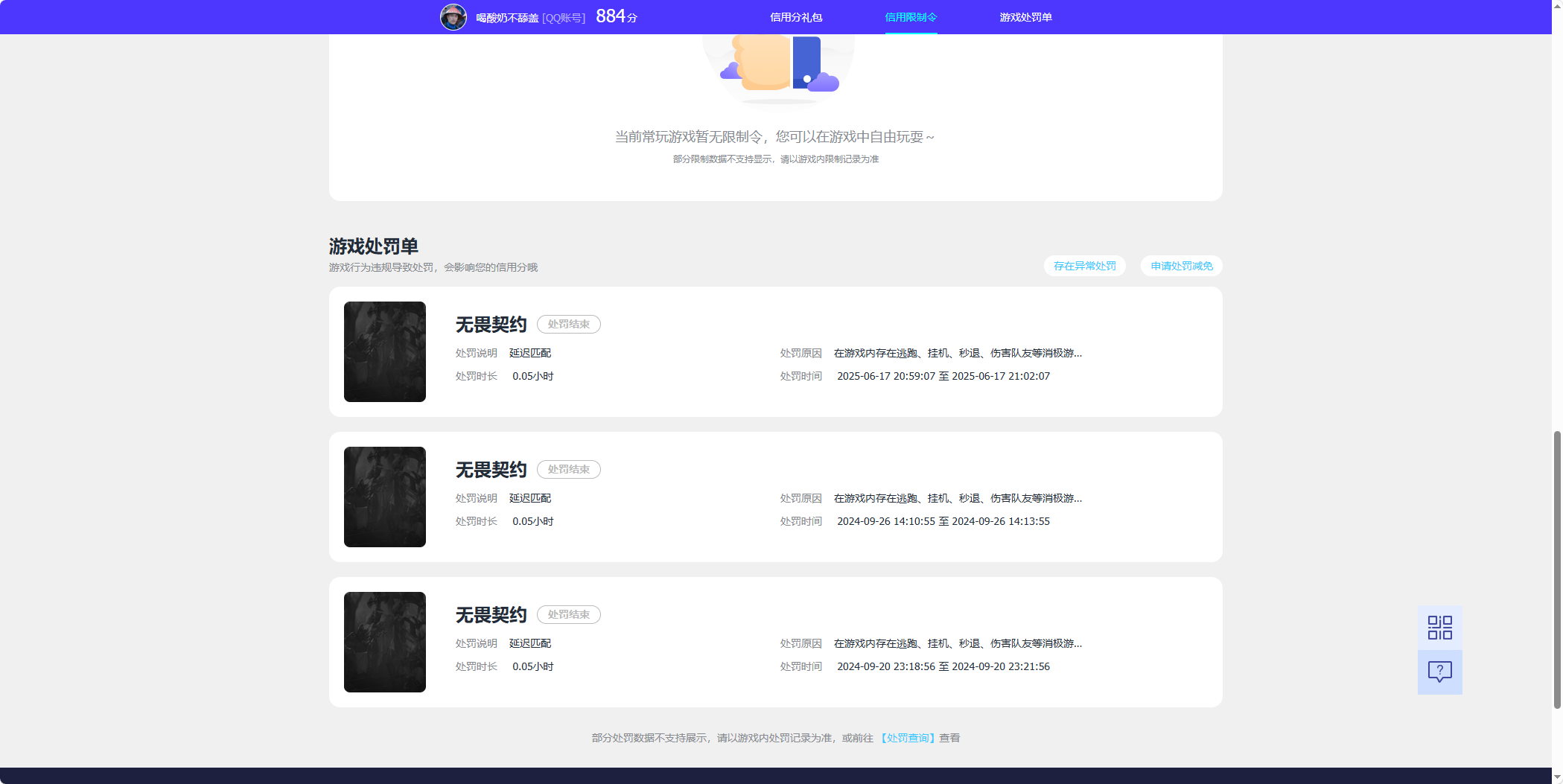Click 0.05小时 duration on 2024-09-26 card
The width and height of the screenshot is (1563, 784).
pyautogui.click(x=533, y=521)
